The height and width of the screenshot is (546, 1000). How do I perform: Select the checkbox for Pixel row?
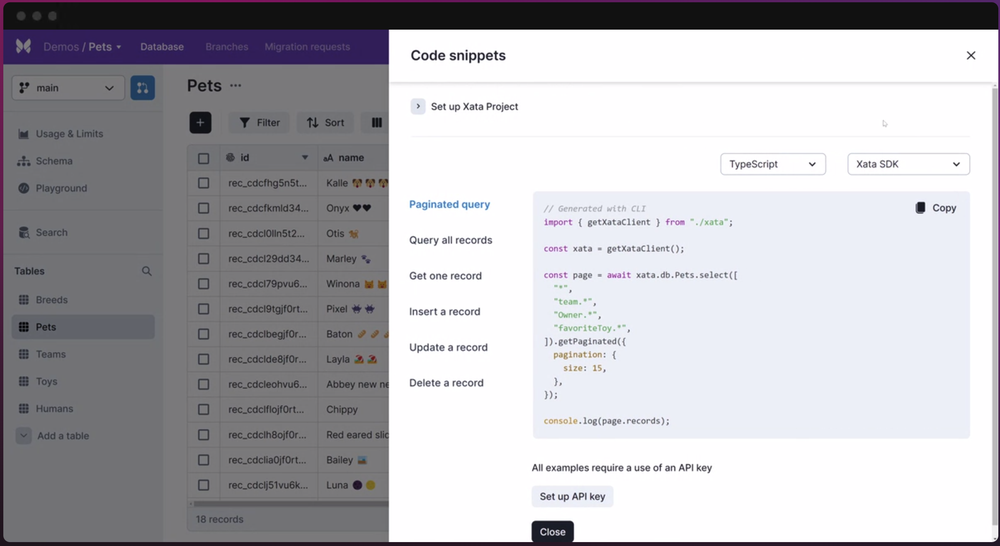tap(203, 309)
